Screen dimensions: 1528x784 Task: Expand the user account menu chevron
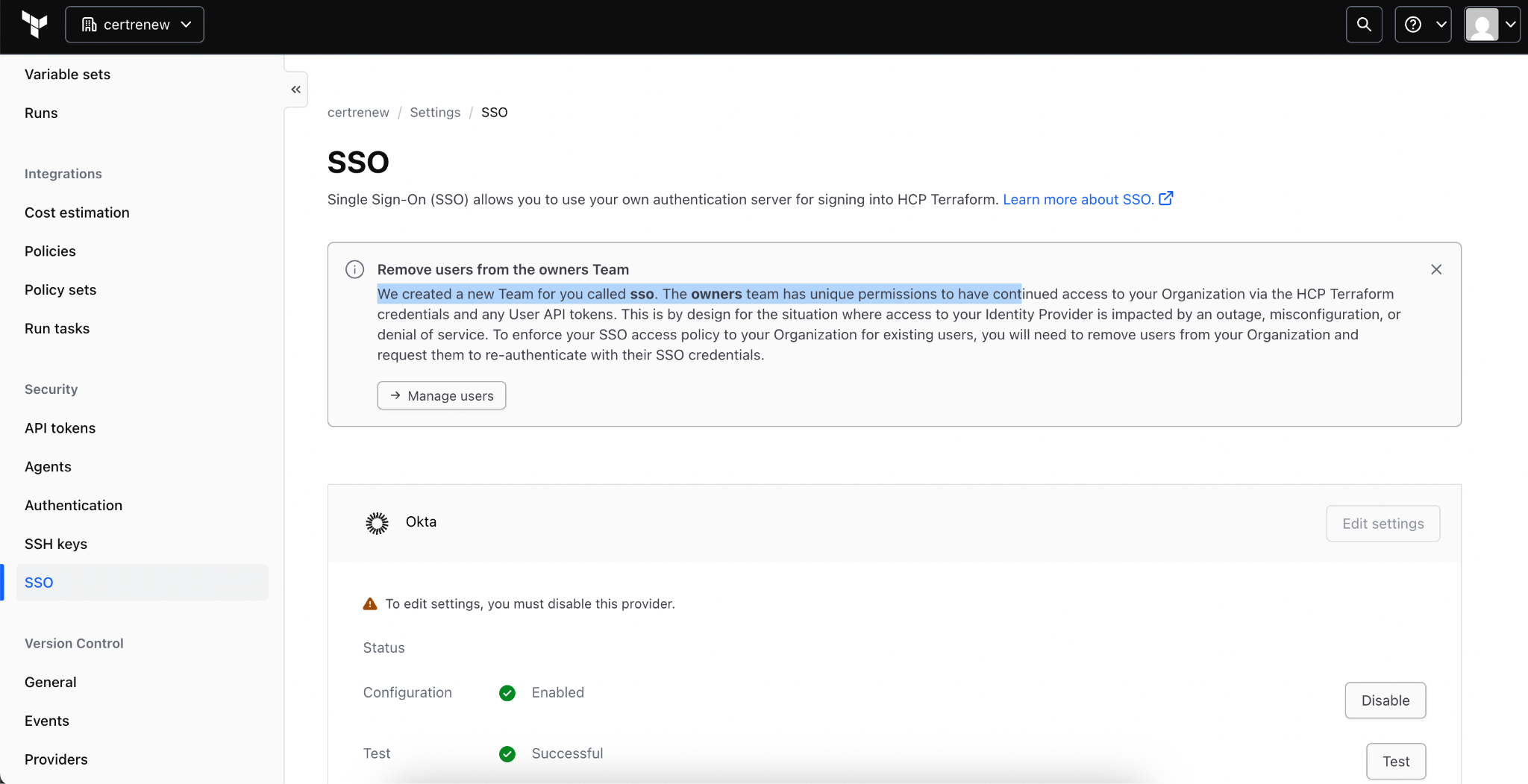pos(1511,25)
